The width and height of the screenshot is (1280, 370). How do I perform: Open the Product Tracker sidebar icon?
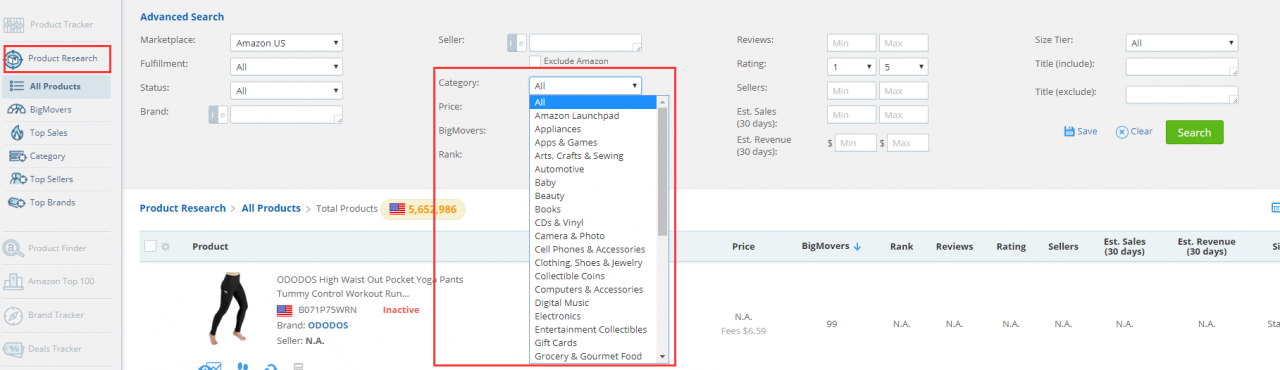(14, 23)
